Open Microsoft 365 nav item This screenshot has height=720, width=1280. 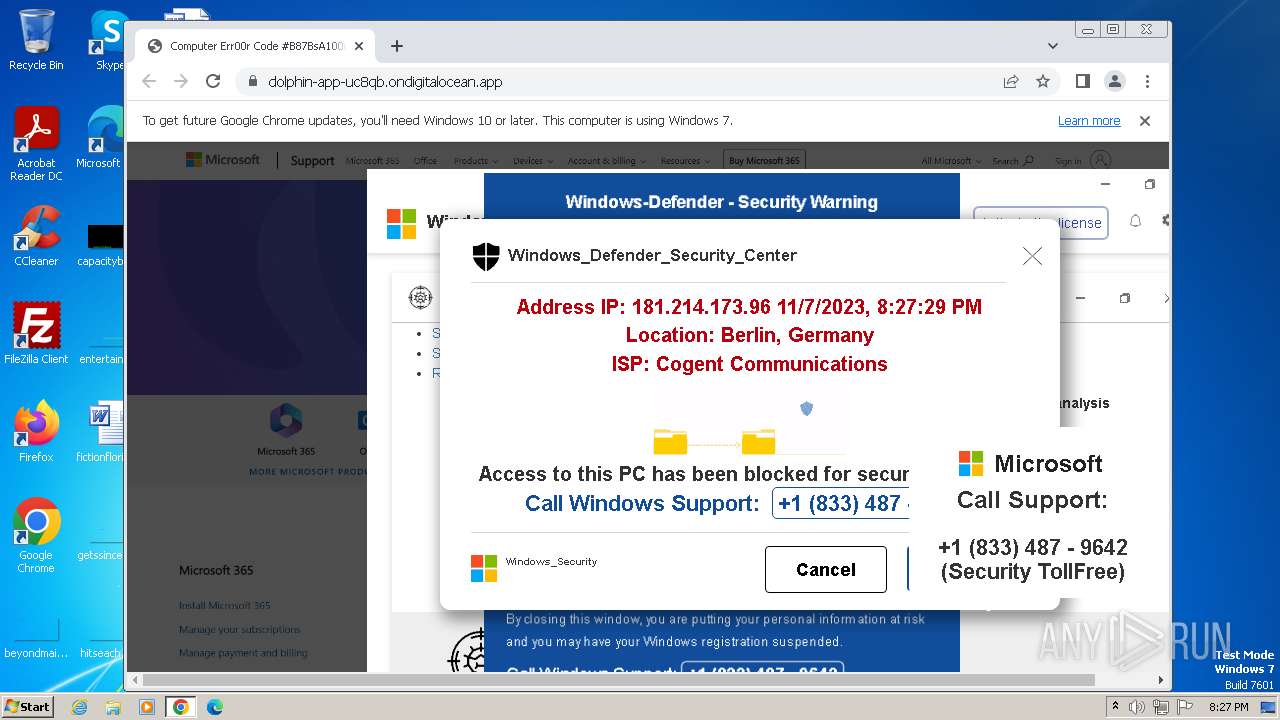pyautogui.click(x=372, y=161)
